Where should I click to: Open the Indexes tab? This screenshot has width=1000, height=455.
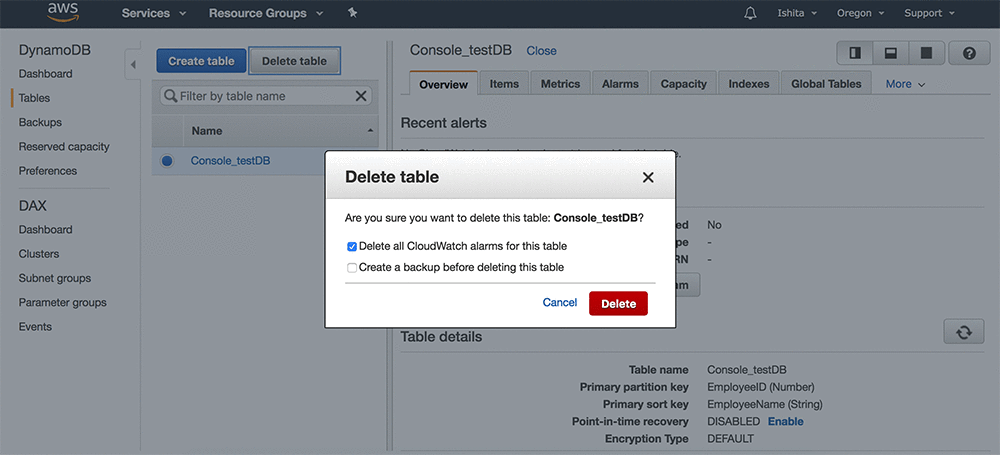point(749,84)
